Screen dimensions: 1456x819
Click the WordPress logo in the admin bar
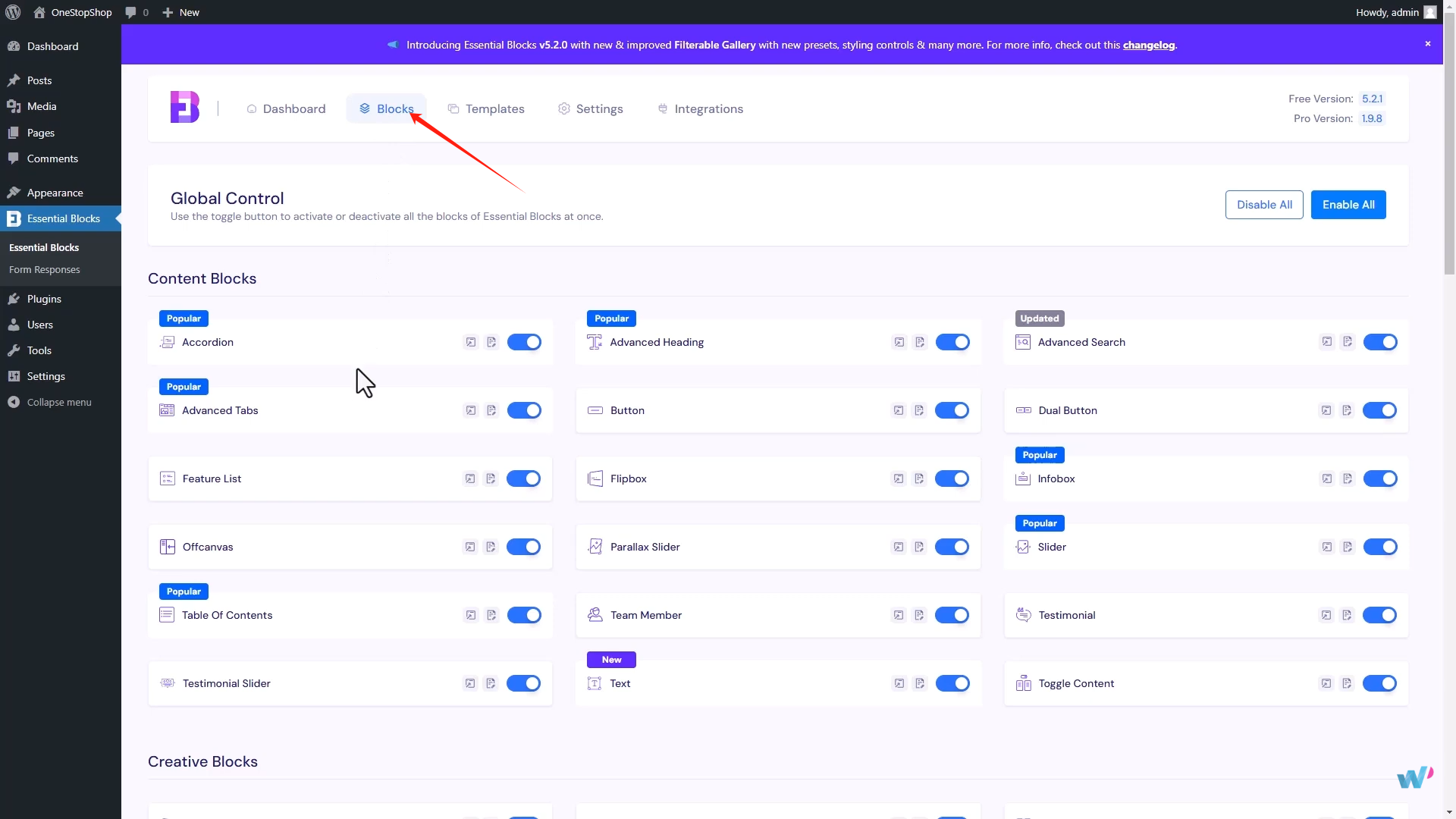(x=12, y=12)
